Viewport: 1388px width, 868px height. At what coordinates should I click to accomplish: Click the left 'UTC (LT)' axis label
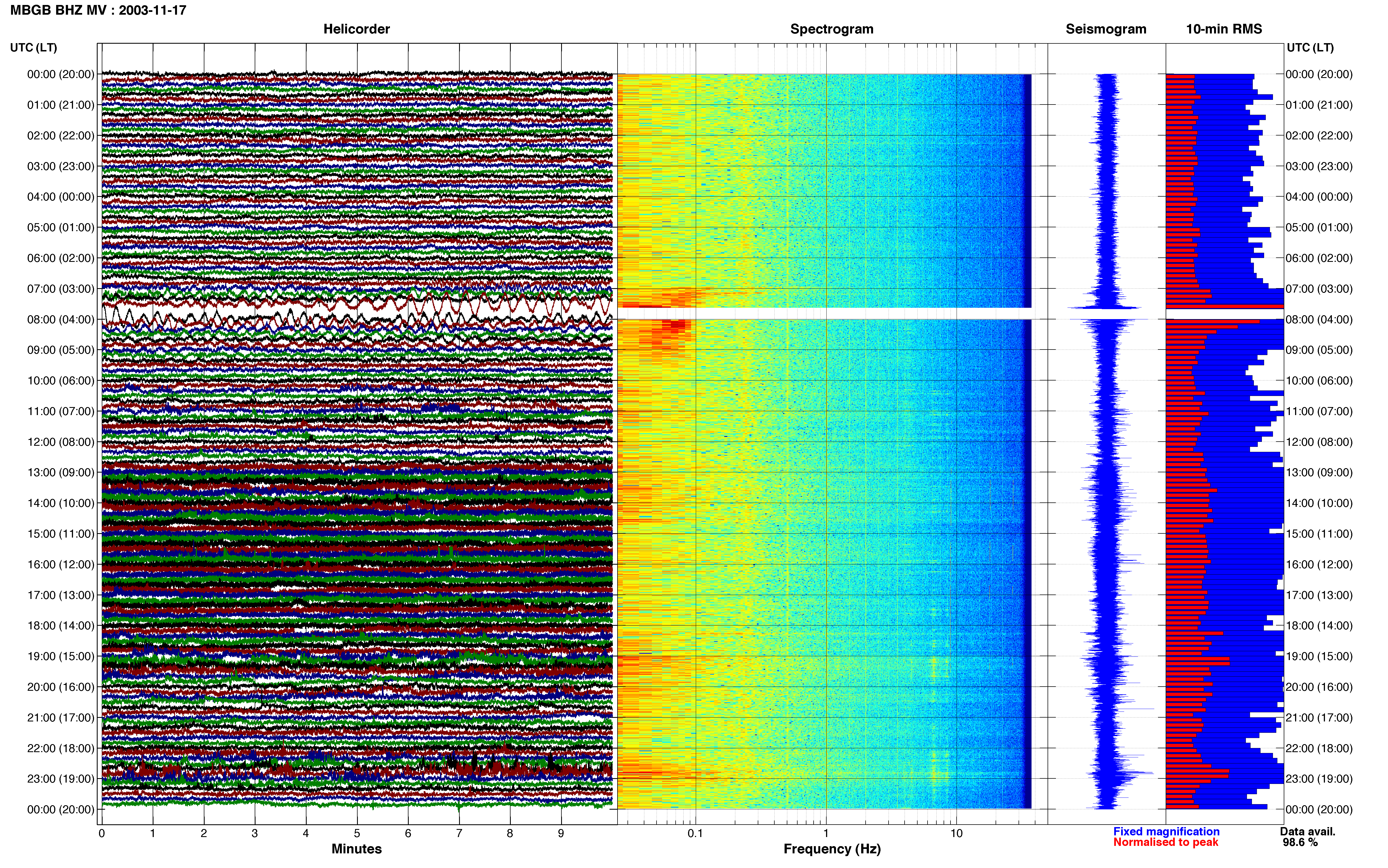(33, 48)
